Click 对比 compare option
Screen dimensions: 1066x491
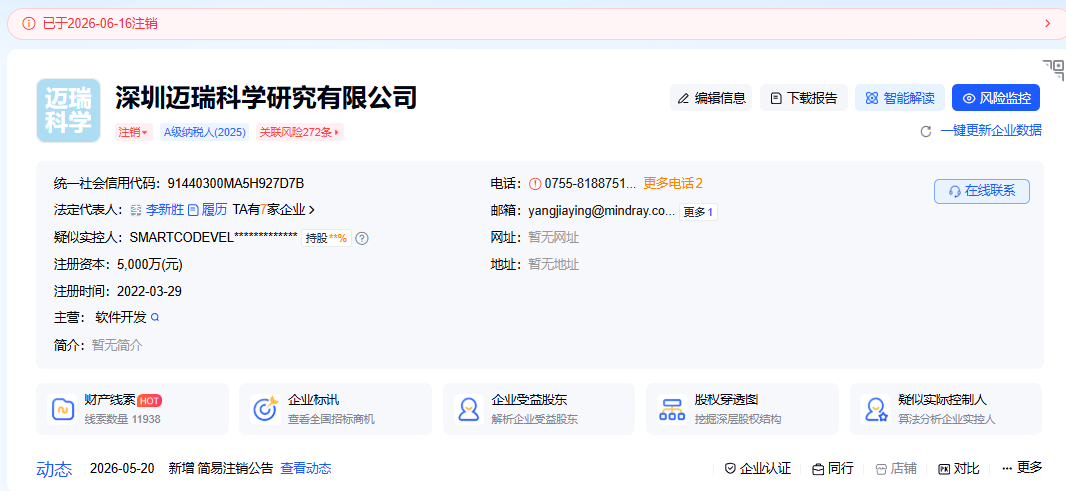coord(959,469)
